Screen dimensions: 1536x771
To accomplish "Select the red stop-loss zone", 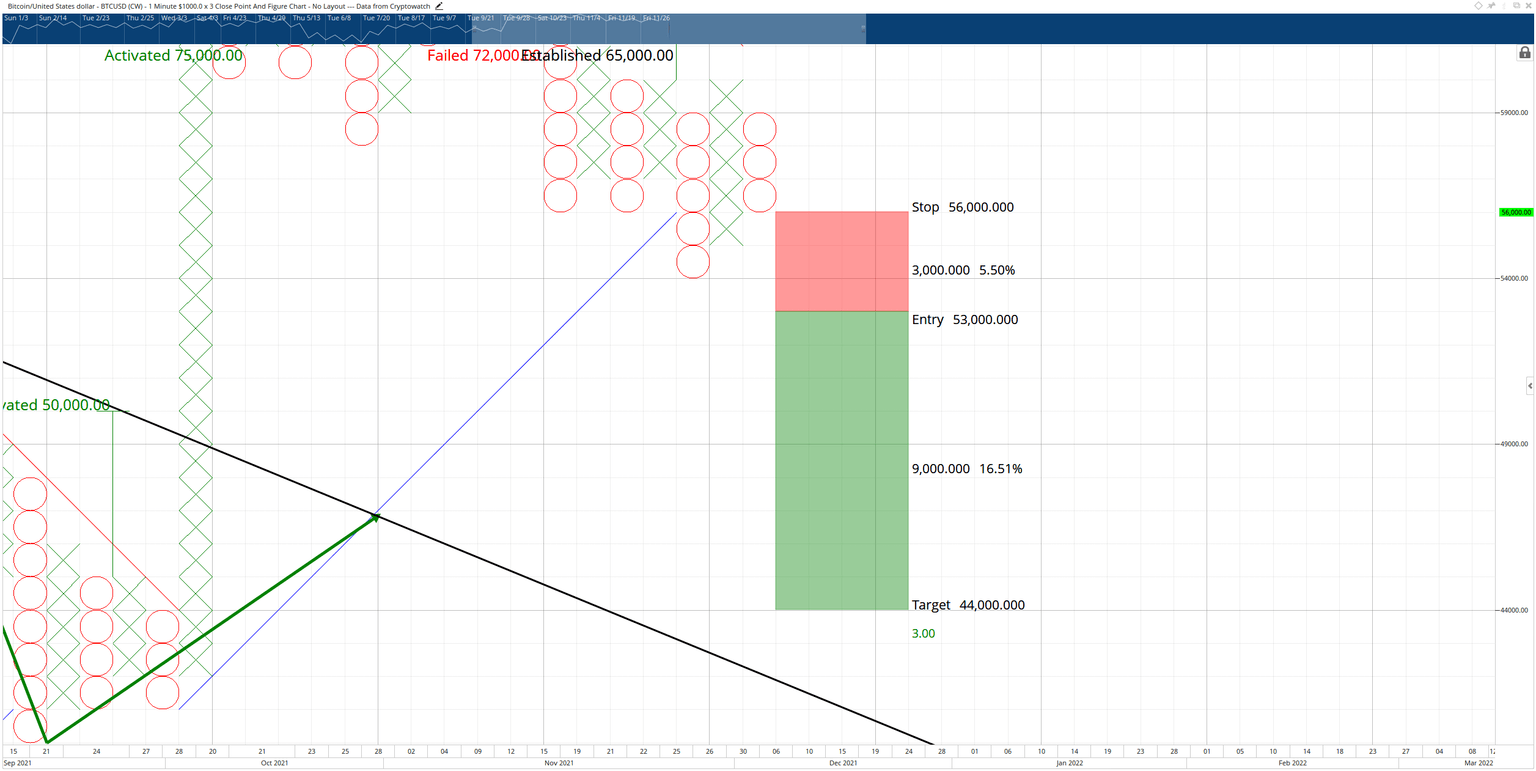I will pos(841,261).
